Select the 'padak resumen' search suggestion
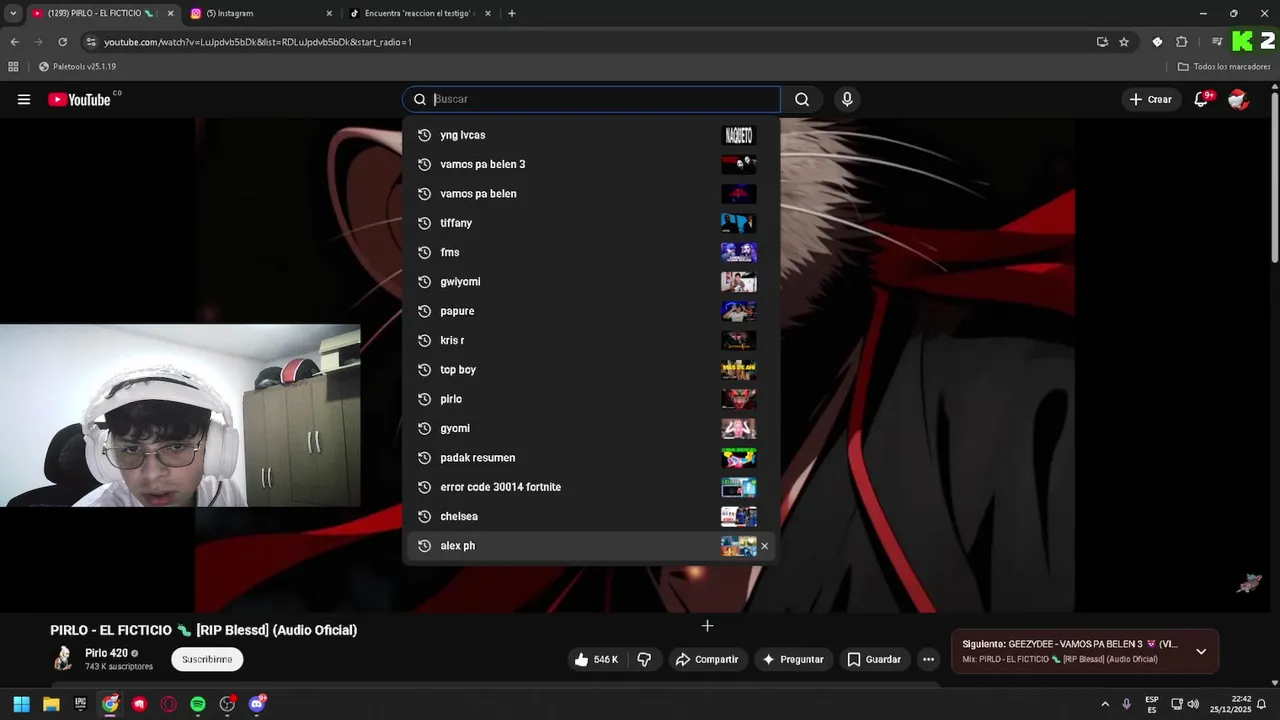1280x720 pixels. [590, 458]
